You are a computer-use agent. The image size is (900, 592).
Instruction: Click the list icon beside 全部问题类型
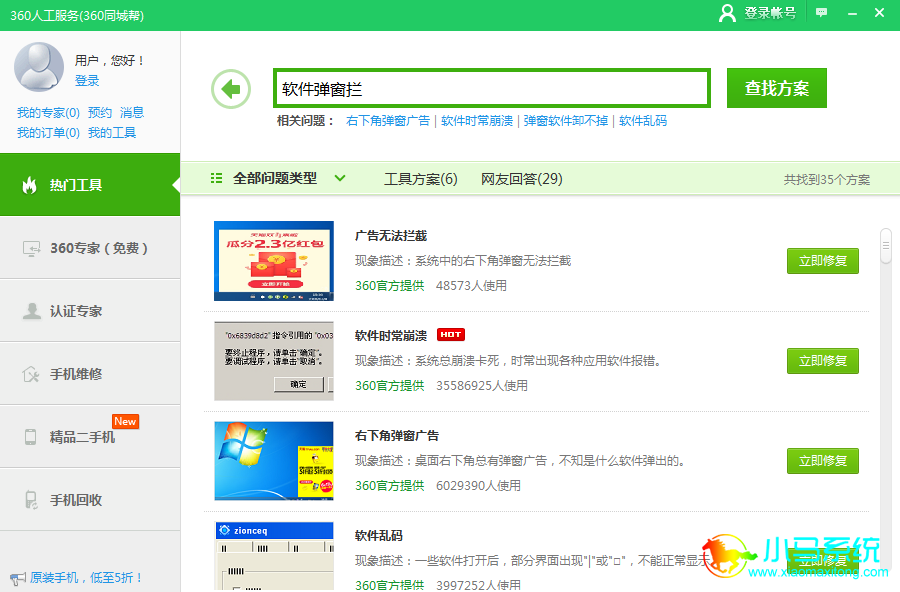[x=216, y=179]
